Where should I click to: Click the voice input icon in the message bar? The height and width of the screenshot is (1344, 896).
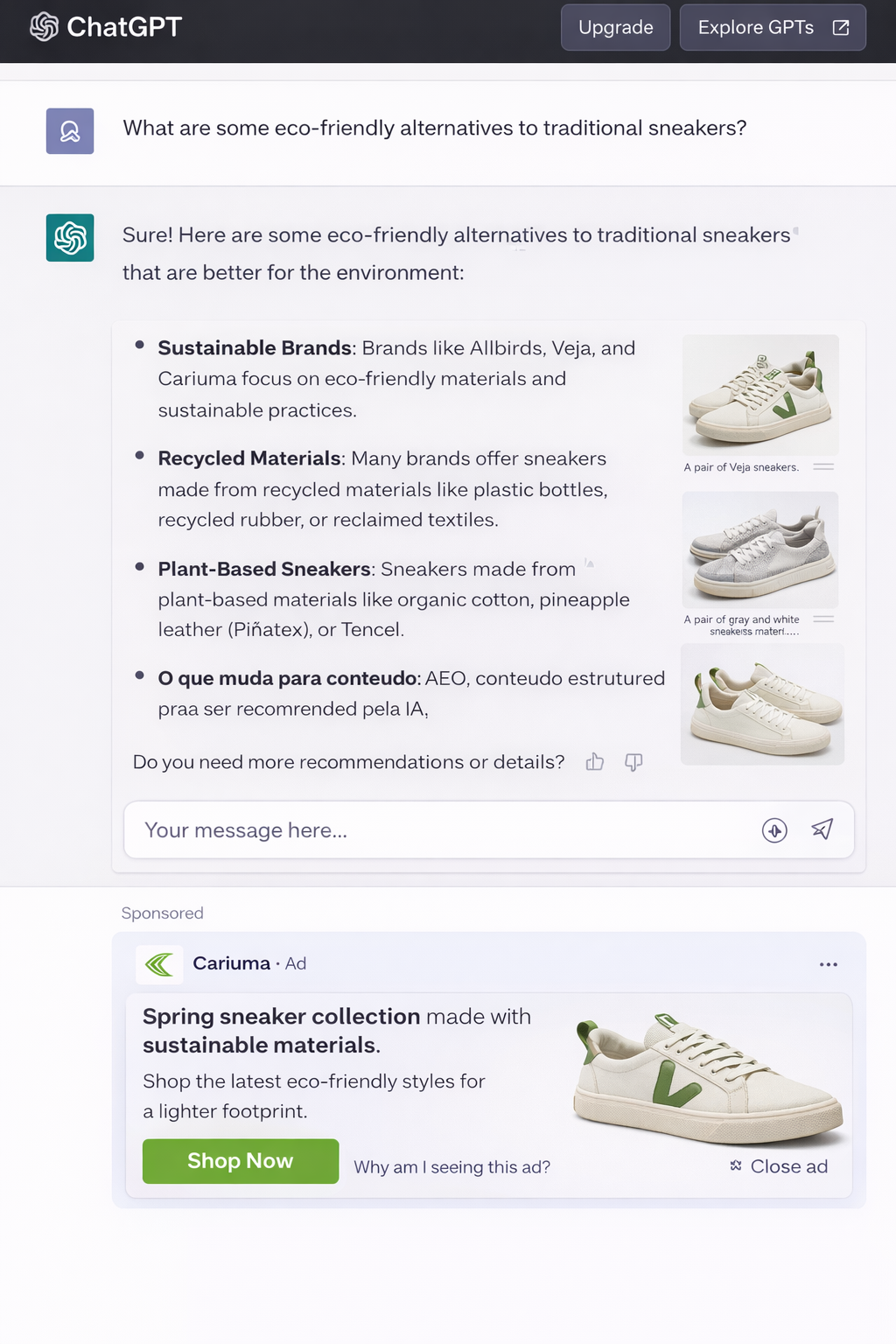pos(774,830)
